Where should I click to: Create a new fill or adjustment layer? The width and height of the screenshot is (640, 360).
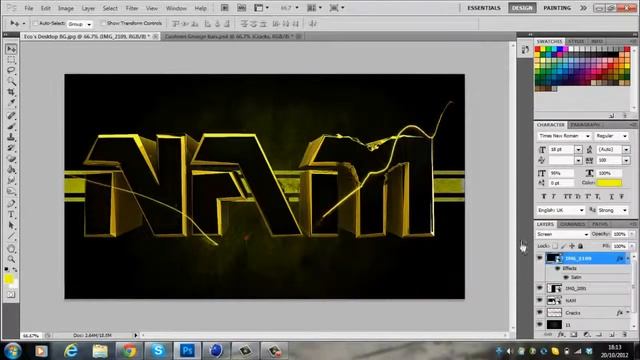click(587, 335)
